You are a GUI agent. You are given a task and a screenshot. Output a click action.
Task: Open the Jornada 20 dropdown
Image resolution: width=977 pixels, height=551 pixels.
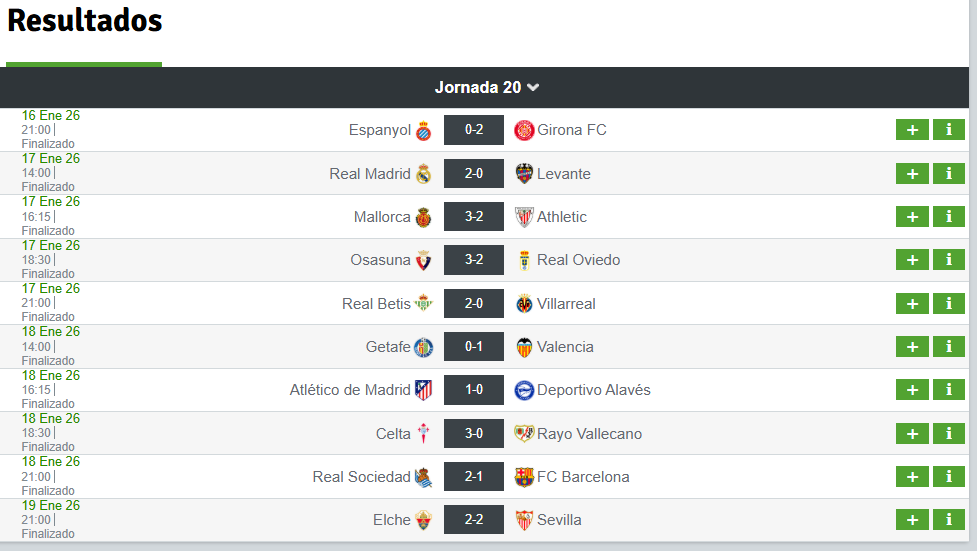(487, 88)
